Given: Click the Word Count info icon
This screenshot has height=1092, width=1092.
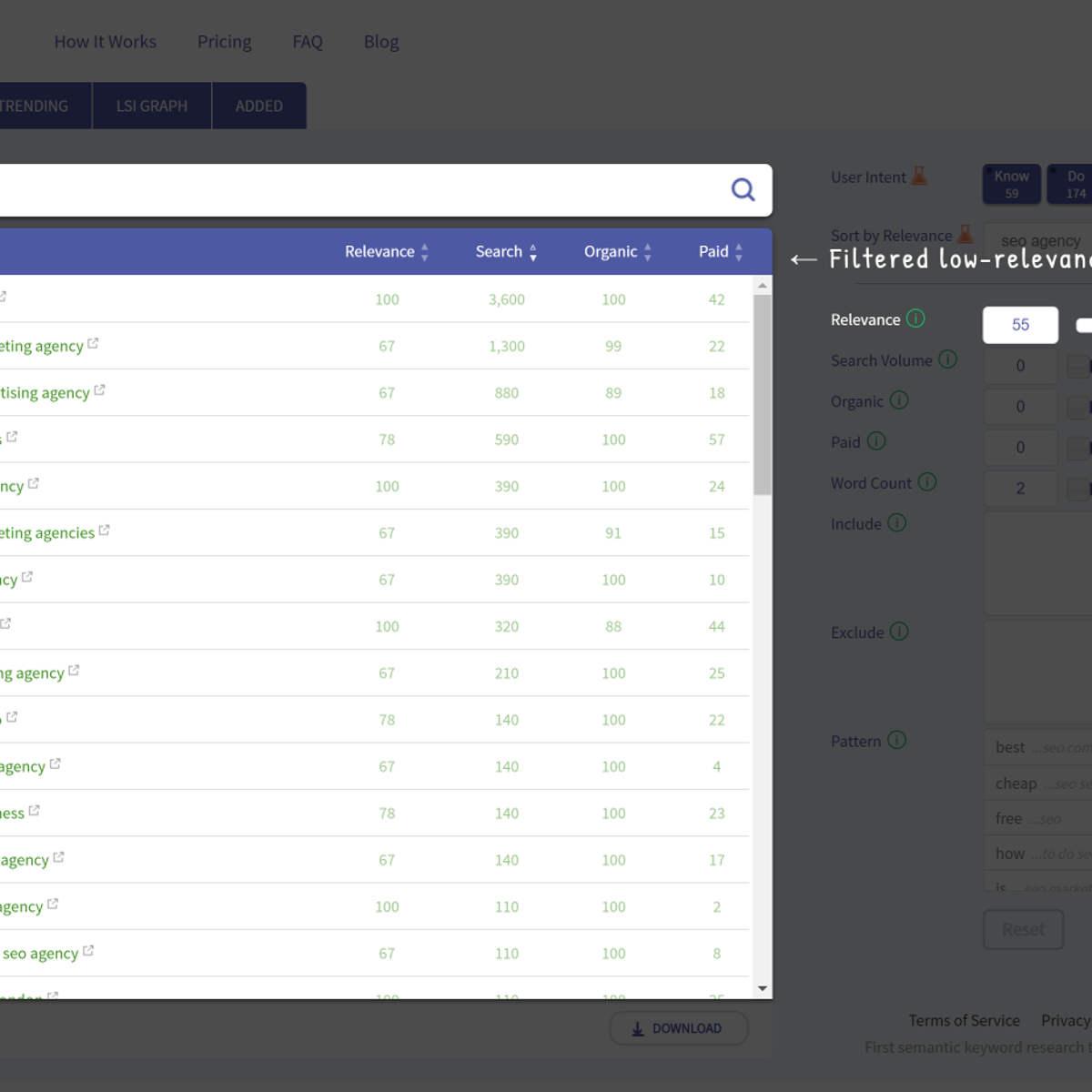Looking at the screenshot, I should pyautogui.click(x=926, y=482).
